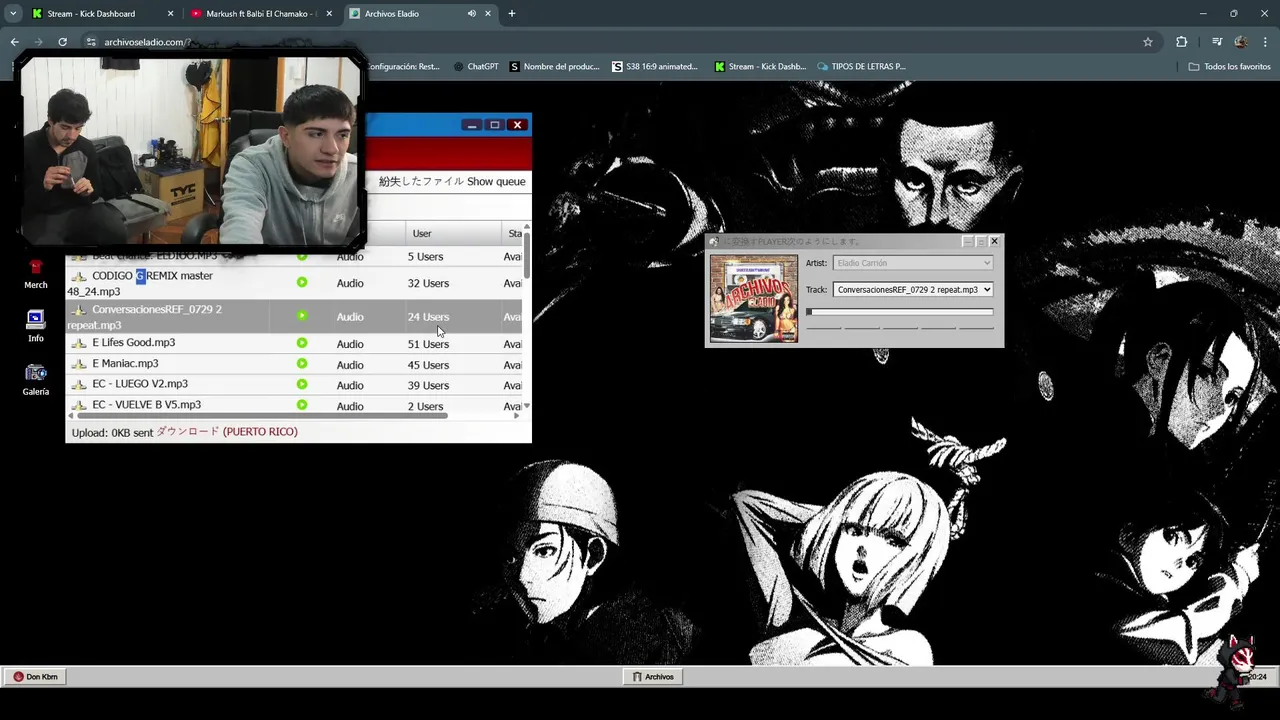The width and height of the screenshot is (1280, 720).
Task: Select row EC - LUEGO V2.mp3
Action: pos(294,385)
